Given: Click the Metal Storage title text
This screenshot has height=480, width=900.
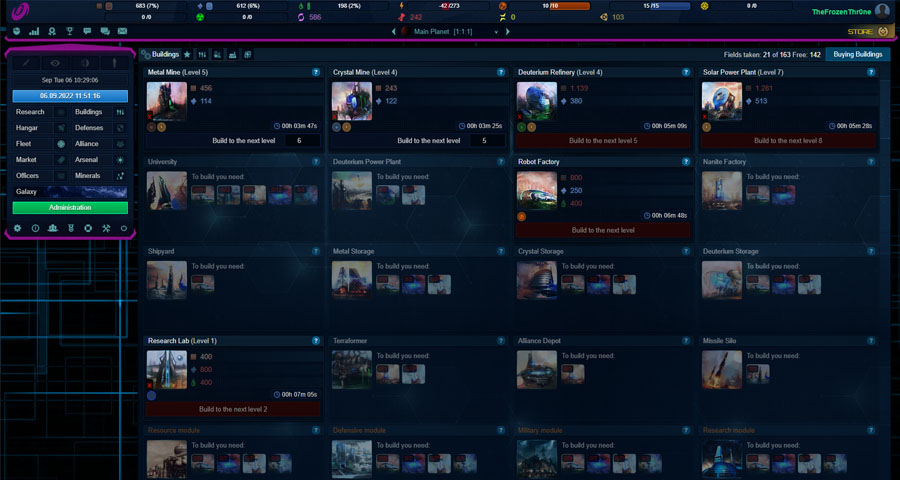Looking at the screenshot, I should (x=354, y=251).
